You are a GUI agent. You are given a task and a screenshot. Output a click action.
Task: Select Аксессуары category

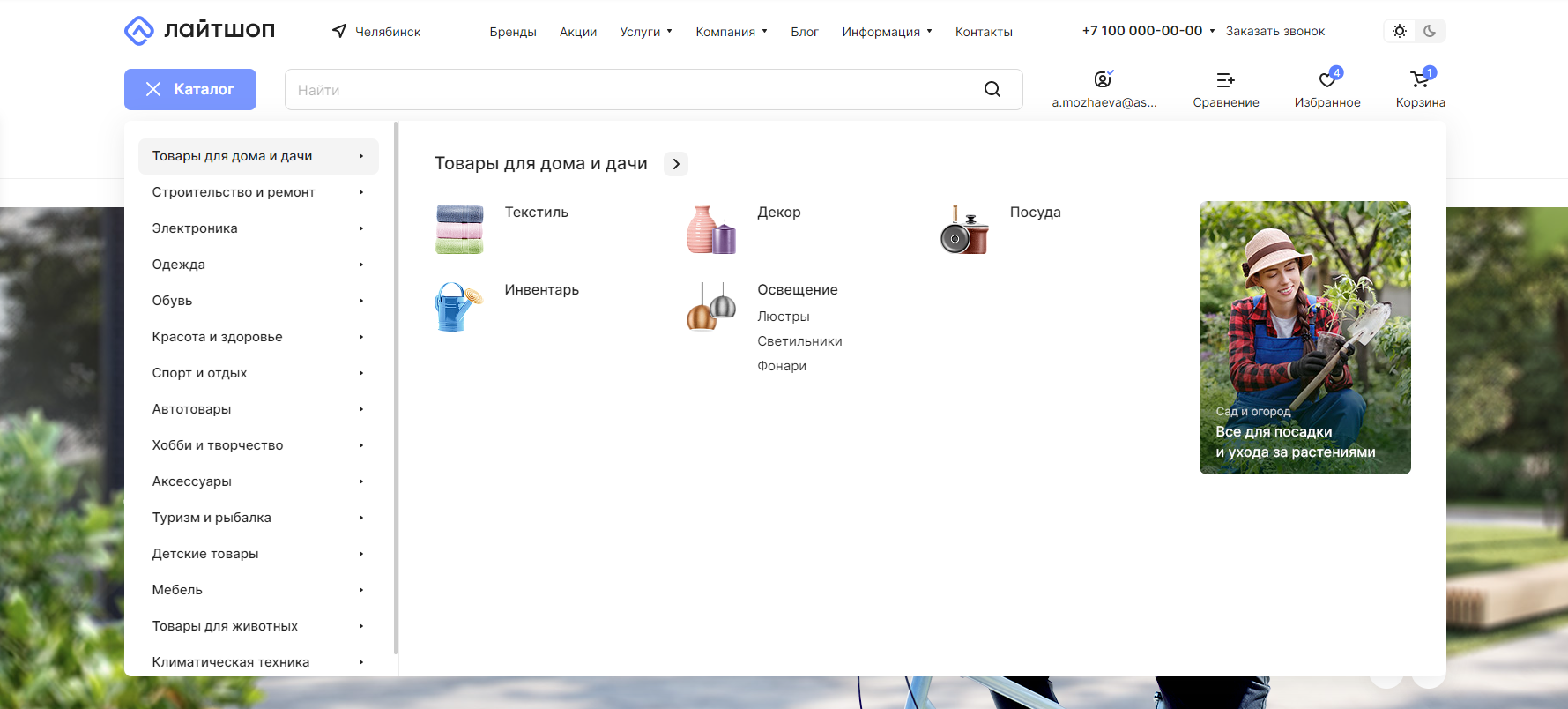click(258, 481)
